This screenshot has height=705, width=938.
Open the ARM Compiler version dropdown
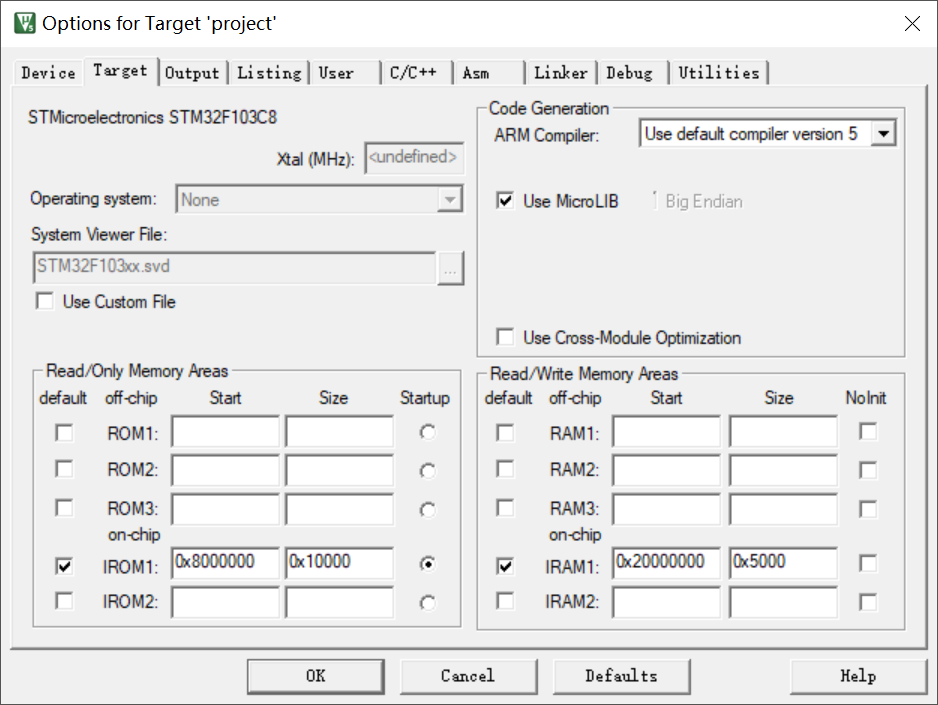(883, 133)
